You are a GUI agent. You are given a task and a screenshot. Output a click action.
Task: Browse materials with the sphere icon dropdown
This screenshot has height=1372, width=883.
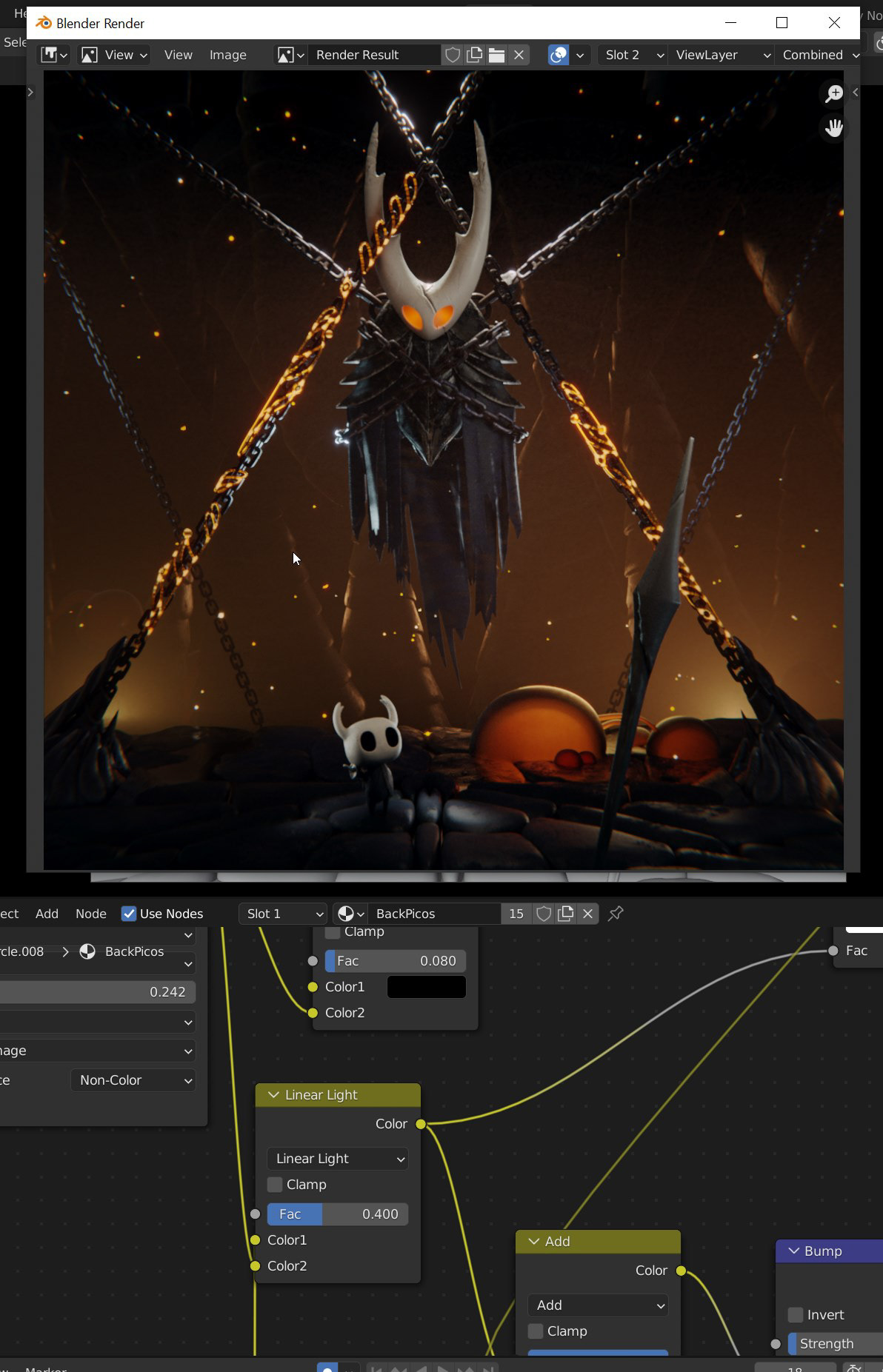pos(350,914)
